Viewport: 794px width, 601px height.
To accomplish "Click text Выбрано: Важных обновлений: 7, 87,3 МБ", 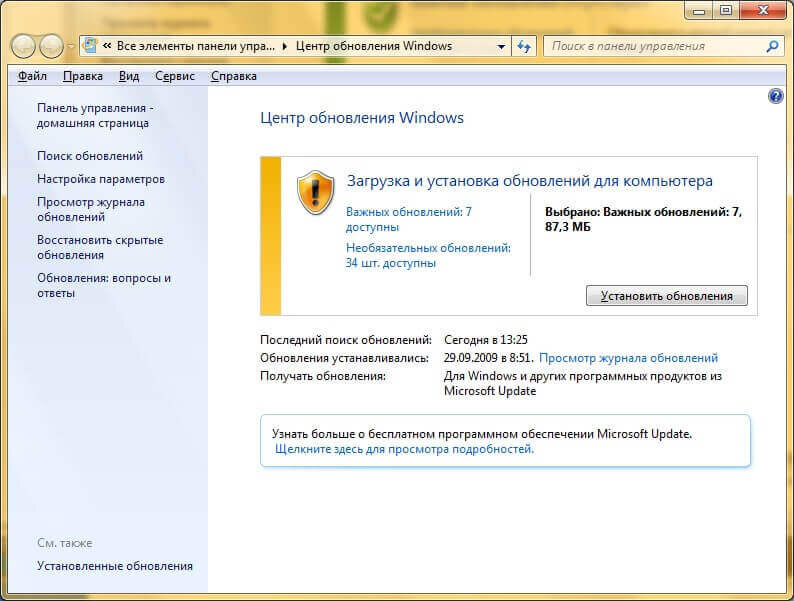I will (x=643, y=219).
